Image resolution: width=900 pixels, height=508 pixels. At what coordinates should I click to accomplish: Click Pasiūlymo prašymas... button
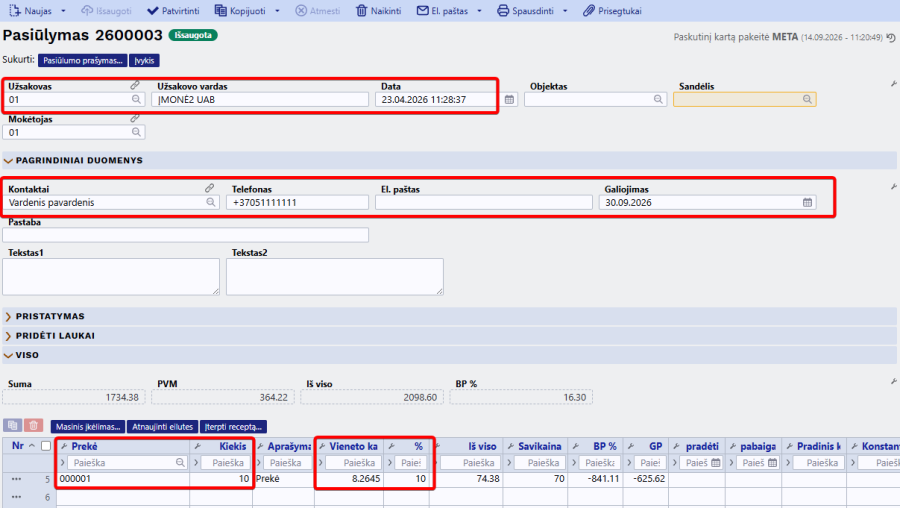[x=83, y=60]
